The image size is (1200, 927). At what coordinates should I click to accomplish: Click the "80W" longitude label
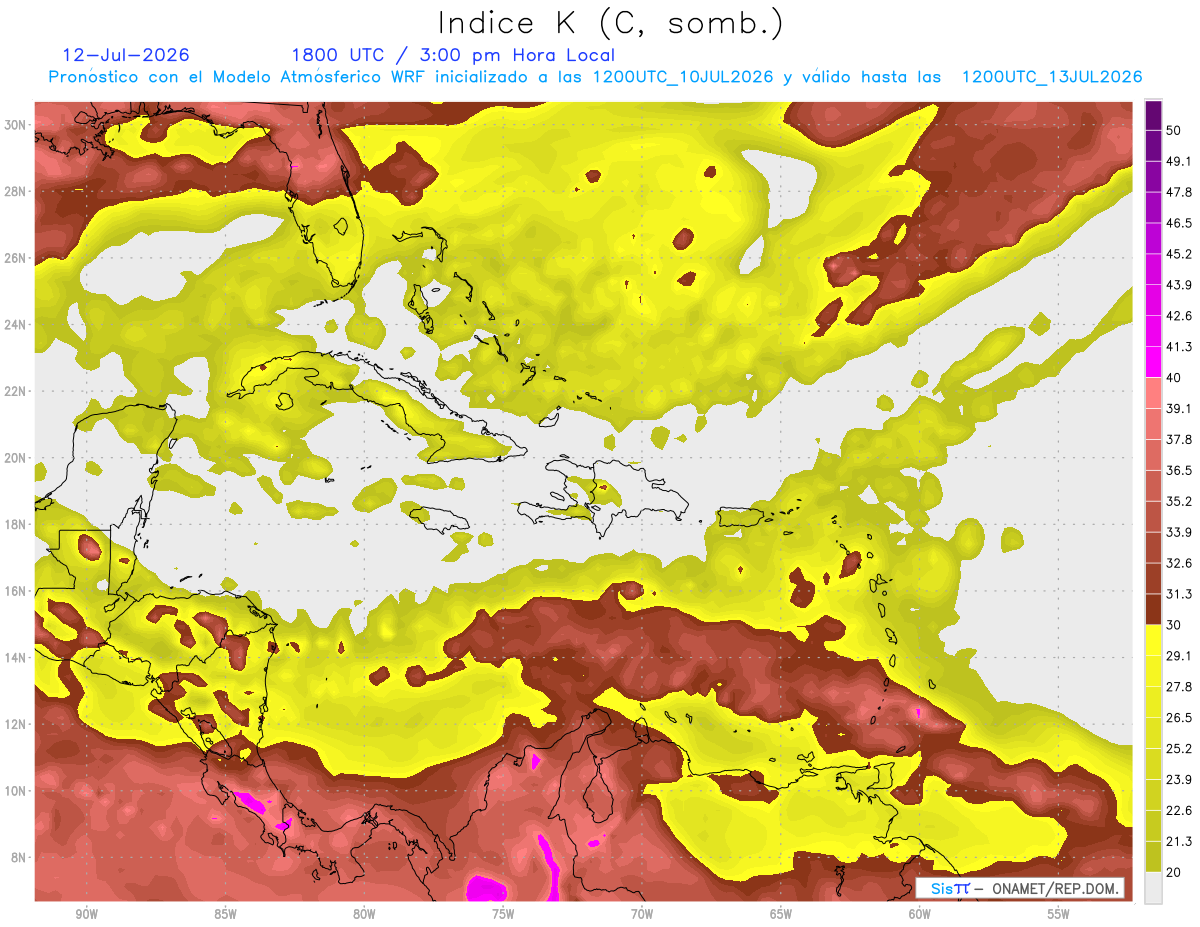tap(364, 914)
